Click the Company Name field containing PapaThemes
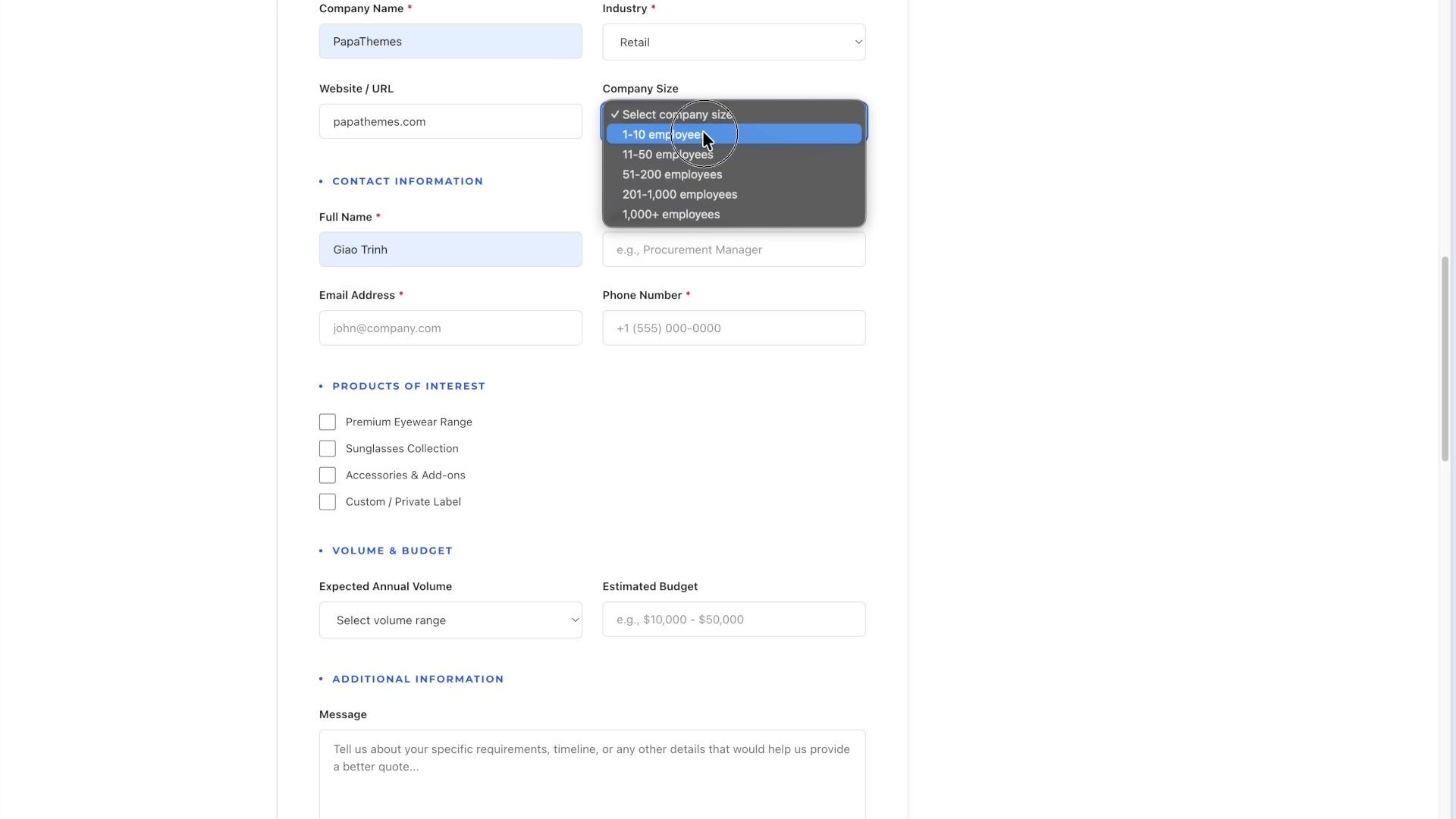Image resolution: width=1456 pixels, height=819 pixels. pos(450,41)
